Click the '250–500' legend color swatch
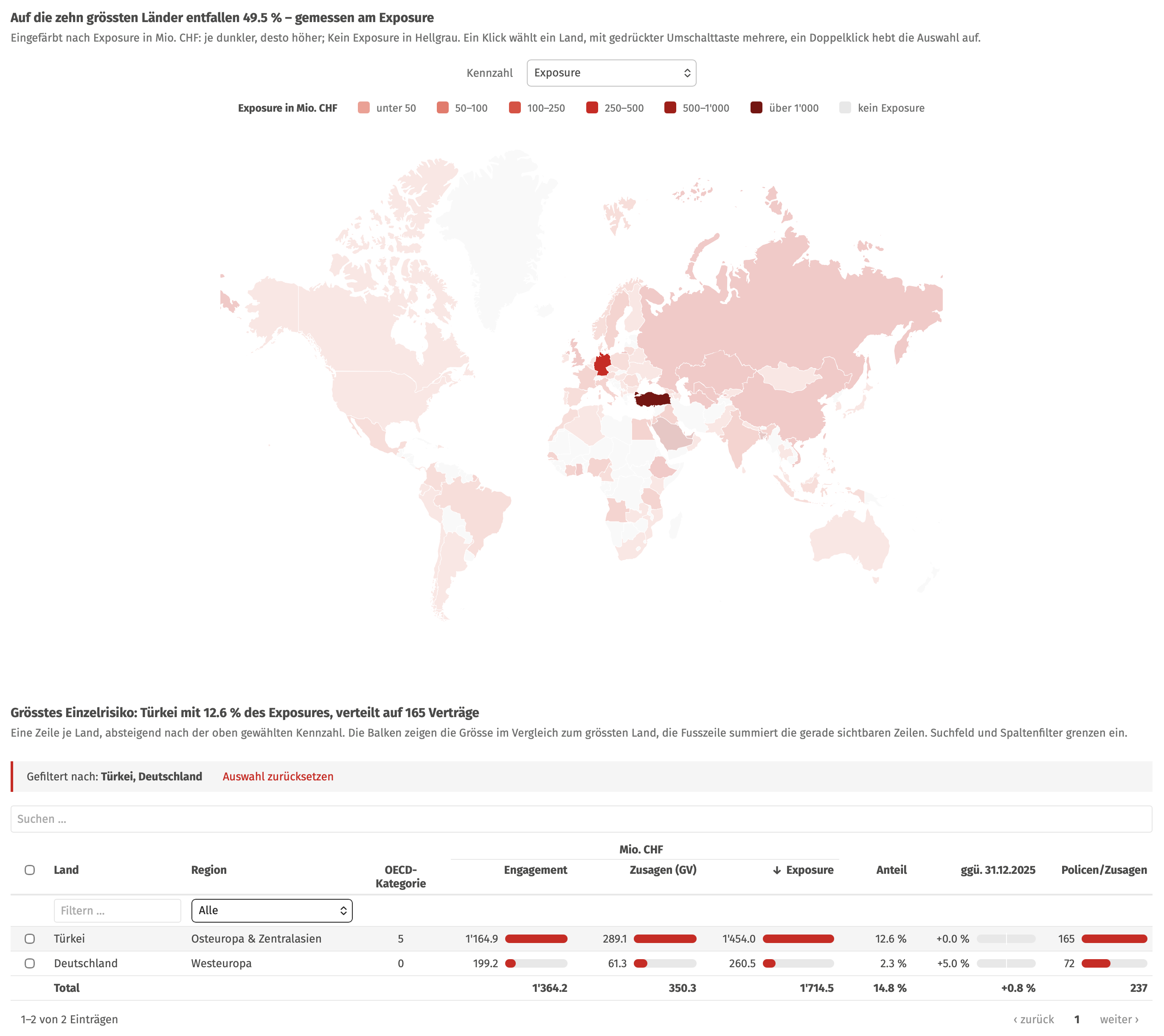This screenshot has width=1164, height=1036. click(592, 108)
